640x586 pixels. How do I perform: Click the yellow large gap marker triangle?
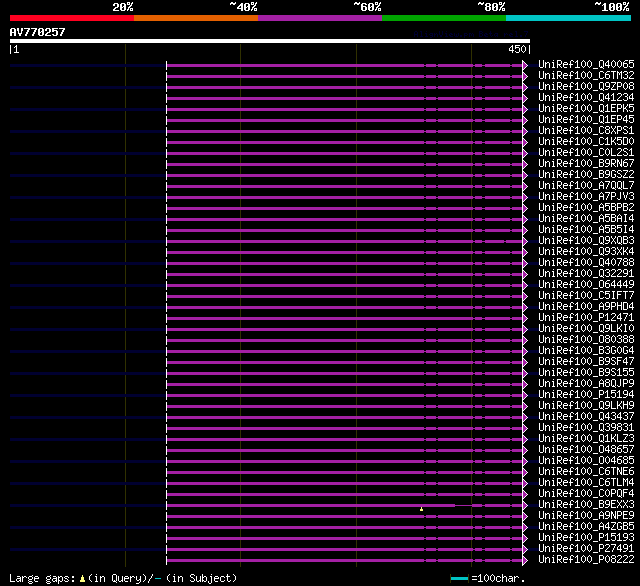(x=422, y=509)
